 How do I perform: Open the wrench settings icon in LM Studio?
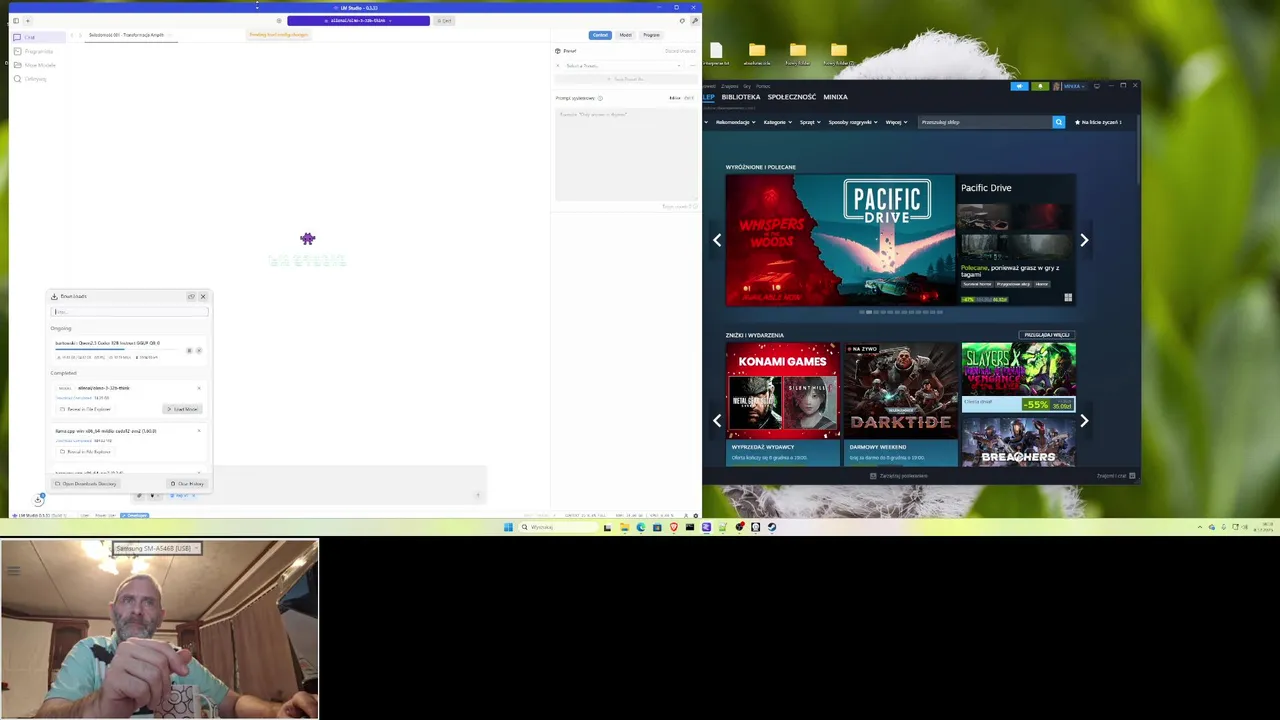(695, 21)
